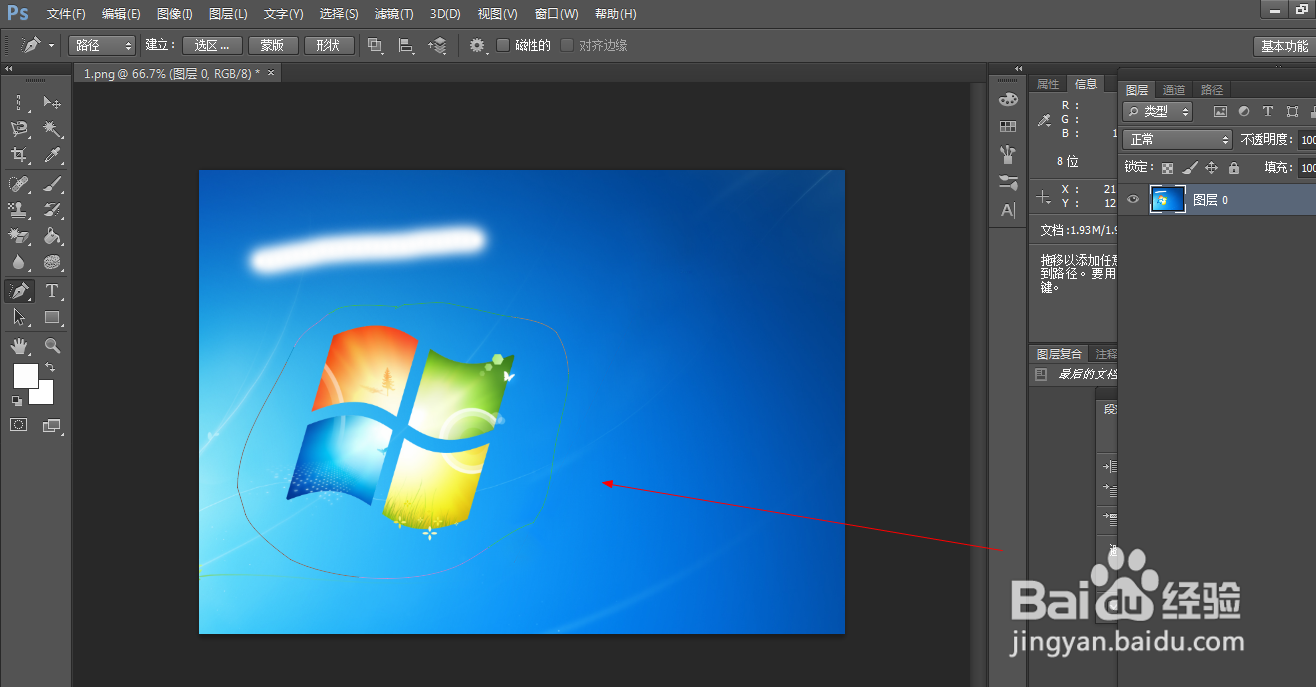Toggle lock image pixels brush icon
The width and height of the screenshot is (1316, 687).
coord(1189,168)
